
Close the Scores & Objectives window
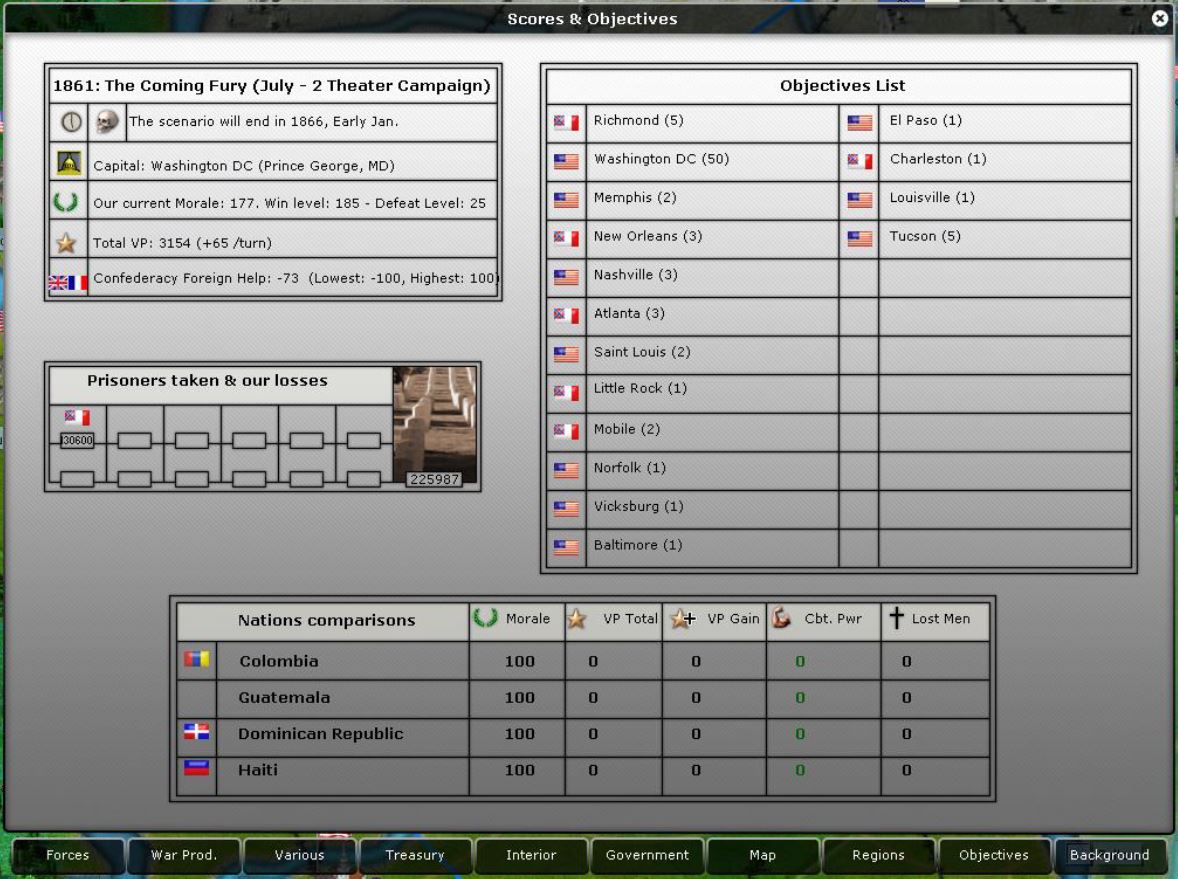1159,19
